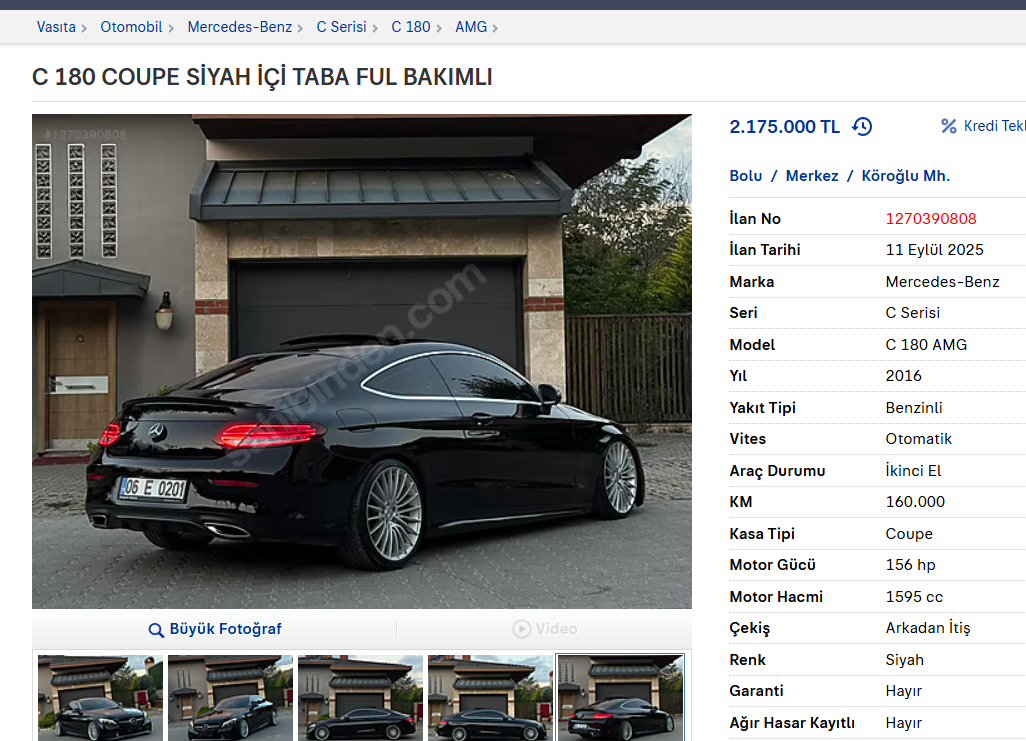This screenshot has height=741, width=1026.
Task: Click the Araç Durumu value İkinci El
Action: pos(913,471)
